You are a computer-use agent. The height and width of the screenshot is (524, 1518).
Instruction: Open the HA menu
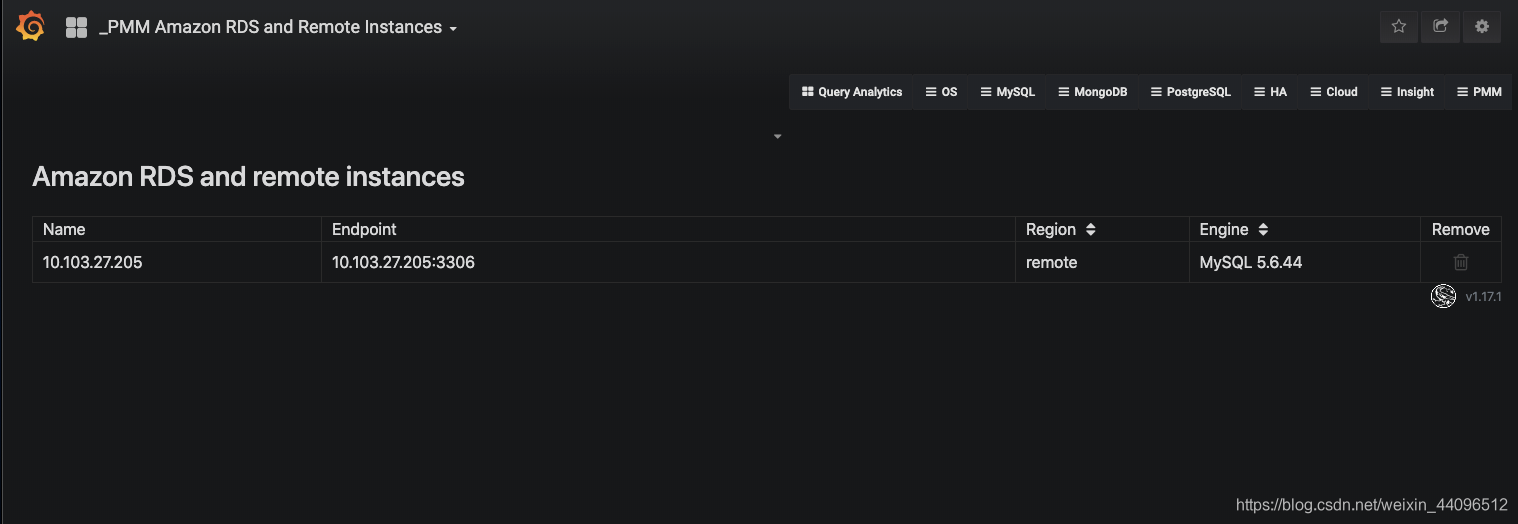pyautogui.click(x=1270, y=92)
